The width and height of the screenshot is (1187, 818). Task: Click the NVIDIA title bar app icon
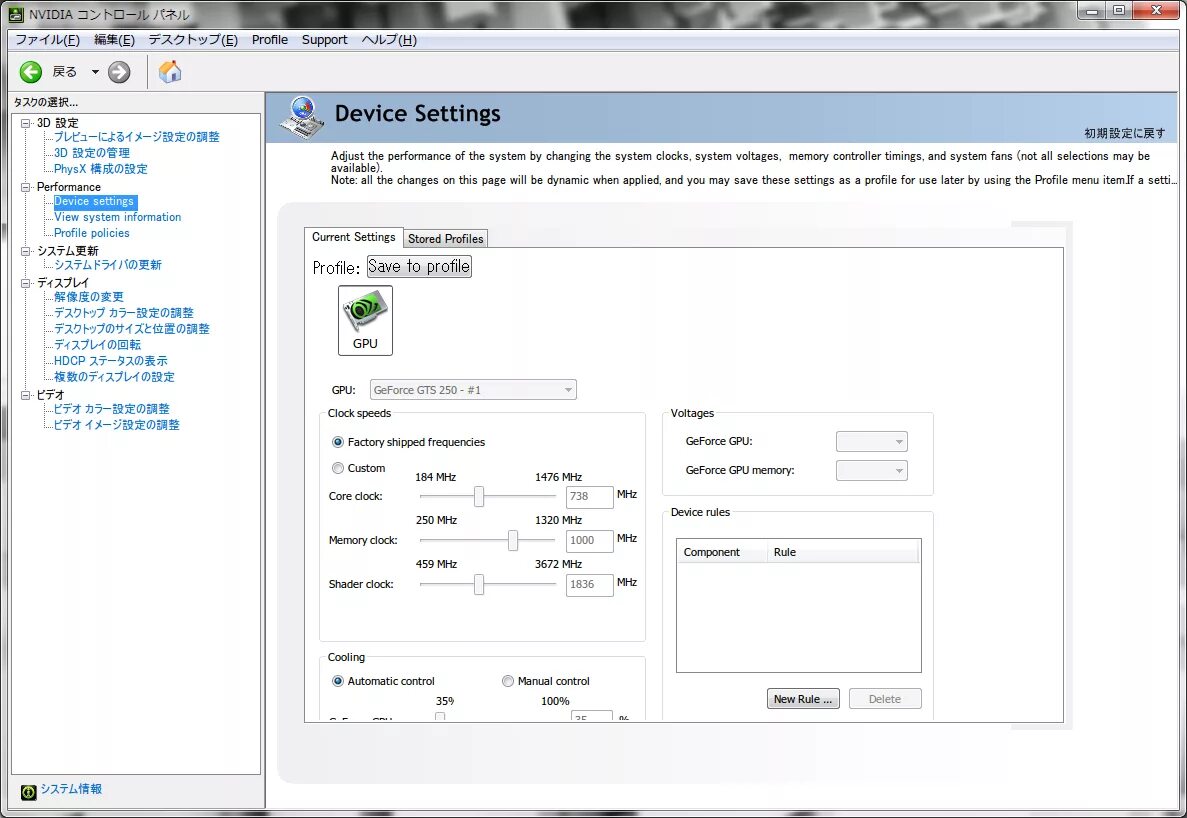pyautogui.click(x=16, y=14)
